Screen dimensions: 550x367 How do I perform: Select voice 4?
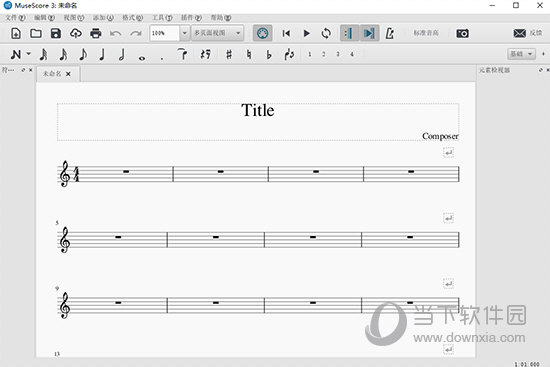click(351, 54)
